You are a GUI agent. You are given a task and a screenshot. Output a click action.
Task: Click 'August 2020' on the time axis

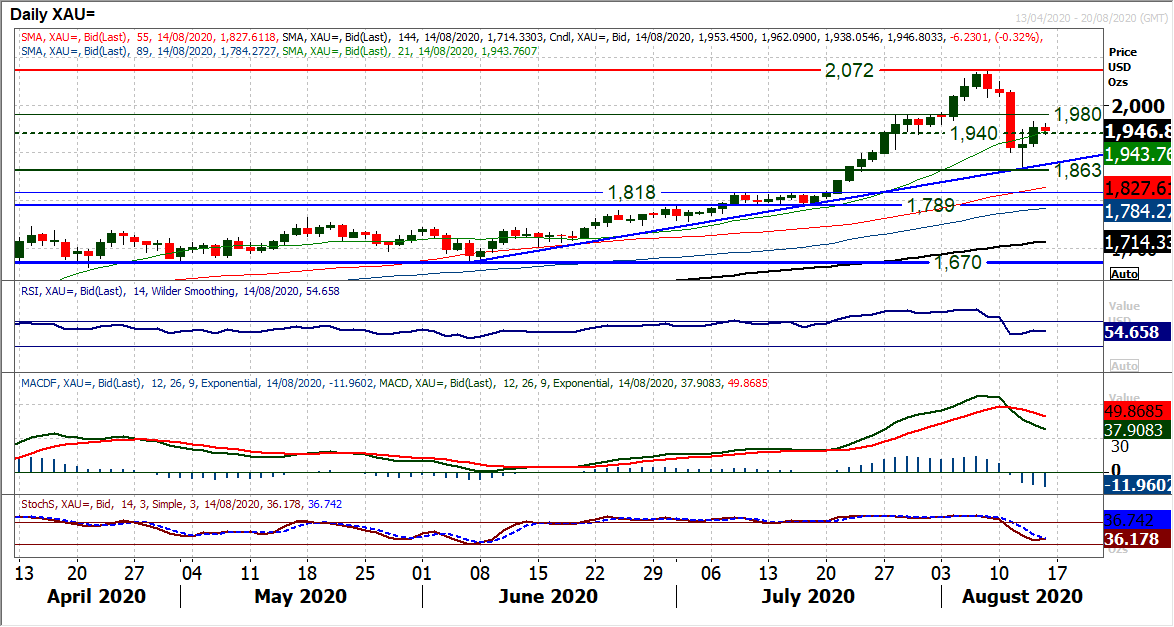1021,596
